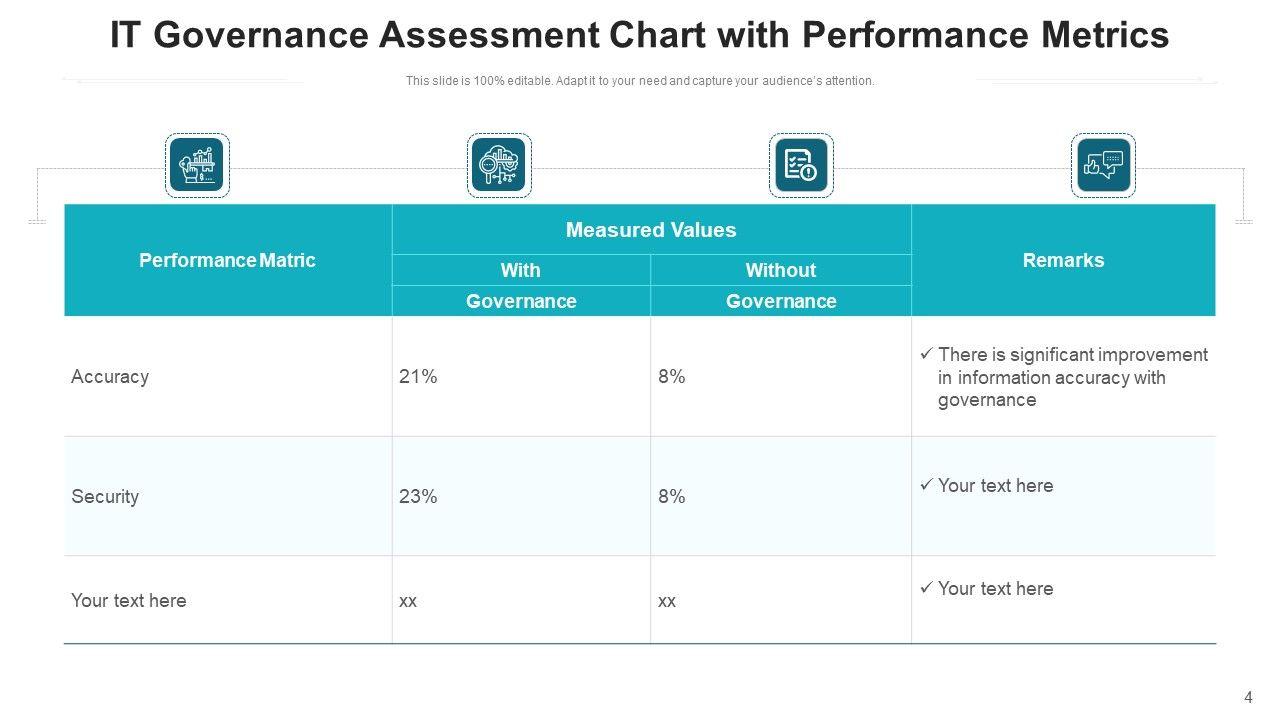Click the Security row label
The image size is (1280, 720).
click(x=105, y=497)
